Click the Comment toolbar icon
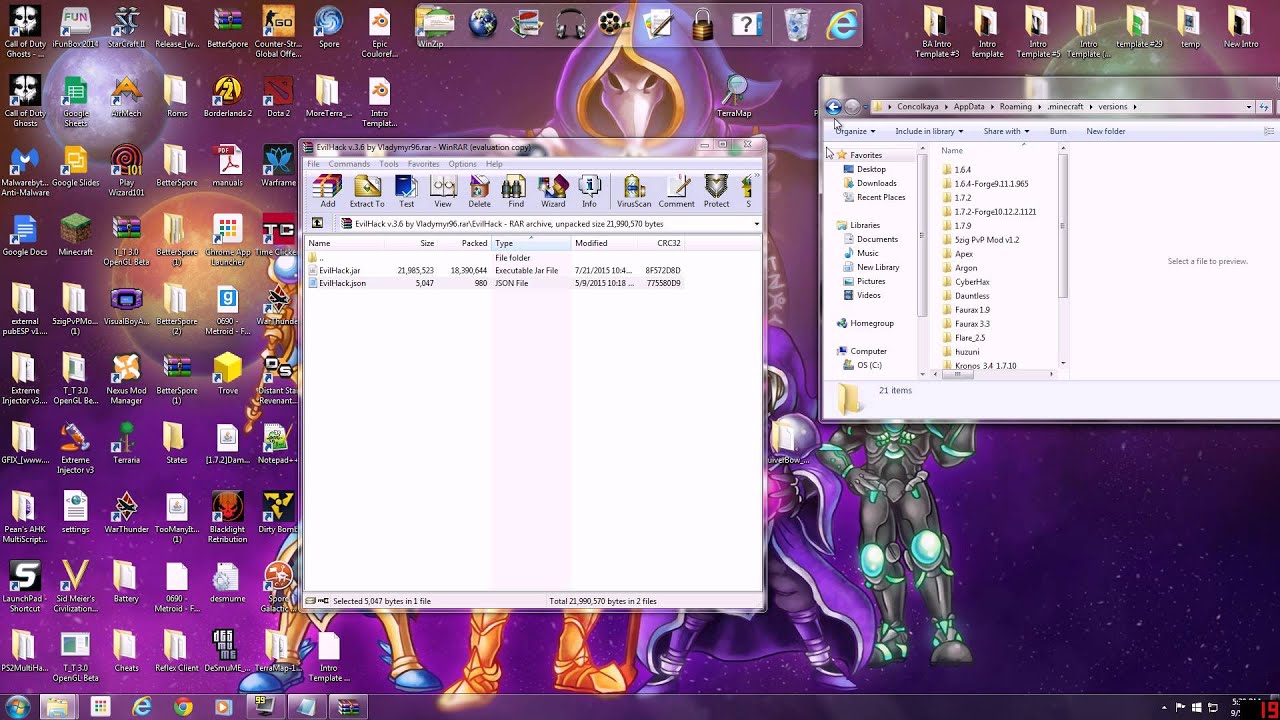The image size is (1280, 720). tap(676, 190)
